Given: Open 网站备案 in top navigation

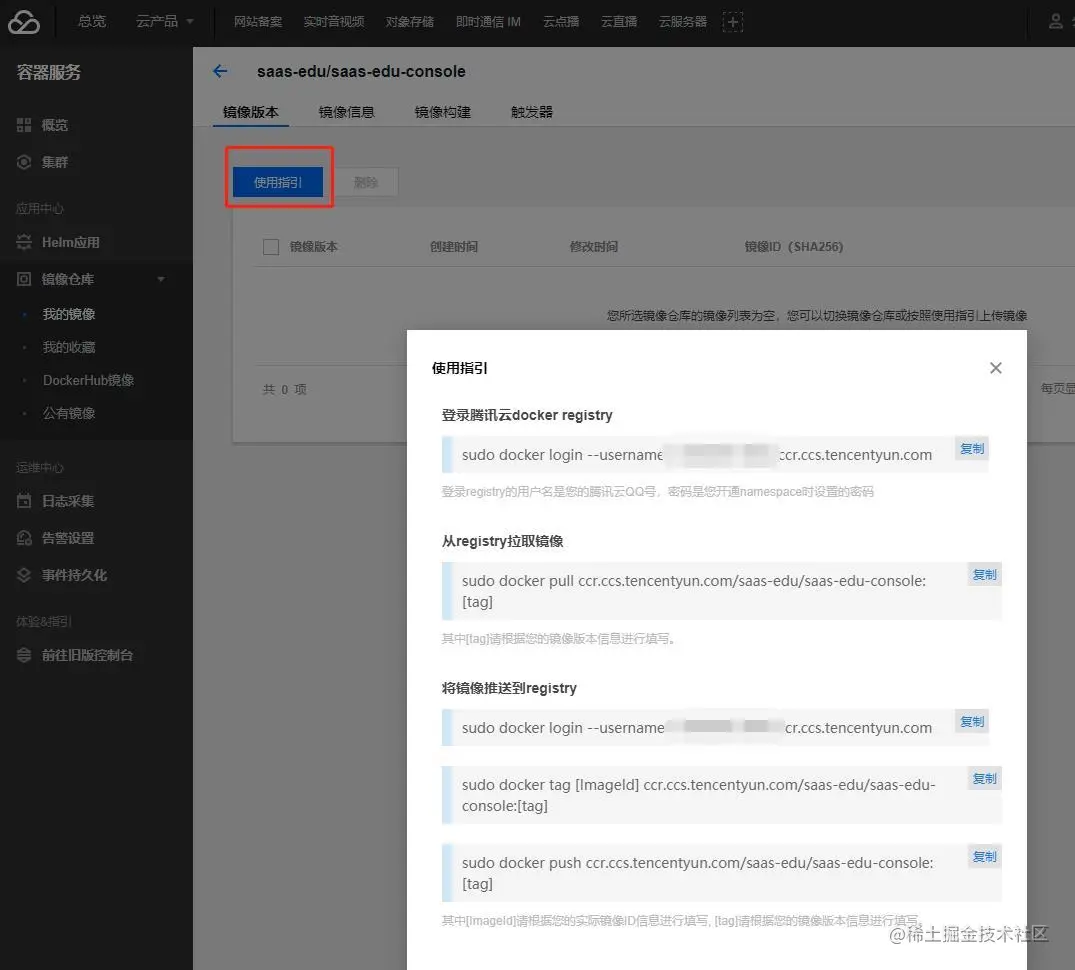Looking at the screenshot, I should (x=258, y=22).
